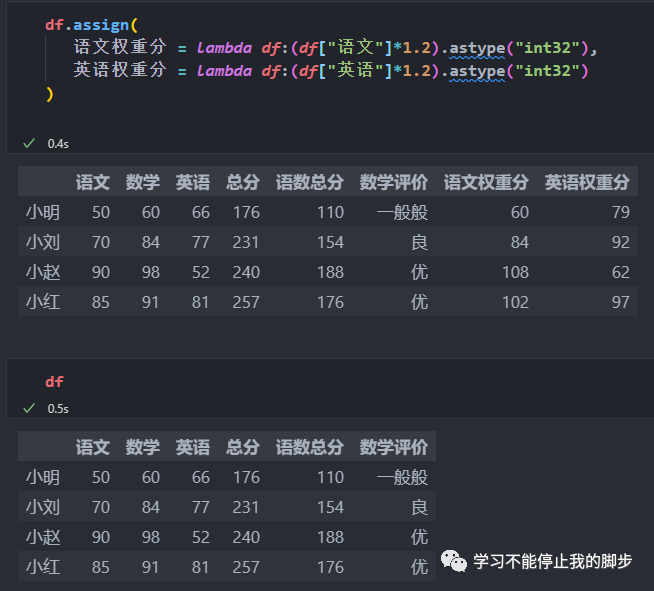Click the 英语权重分 column header
654x591 pixels.
[x=587, y=182]
